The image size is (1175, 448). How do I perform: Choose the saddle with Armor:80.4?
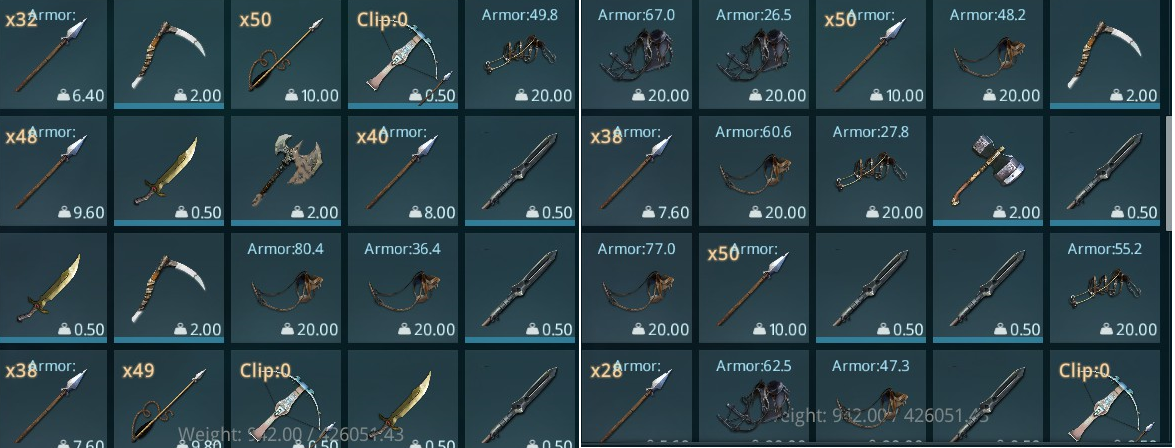(x=286, y=288)
